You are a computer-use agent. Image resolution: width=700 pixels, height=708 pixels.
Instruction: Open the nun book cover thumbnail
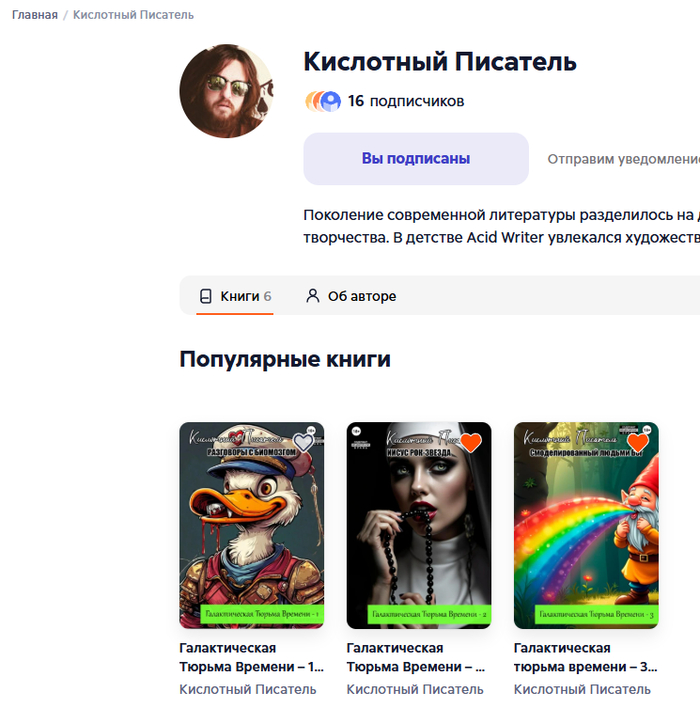[x=419, y=525]
